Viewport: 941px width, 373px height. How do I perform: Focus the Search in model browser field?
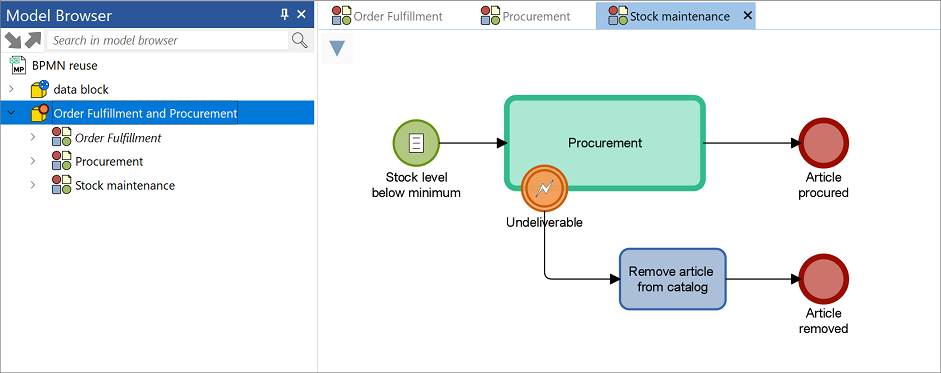(x=168, y=40)
